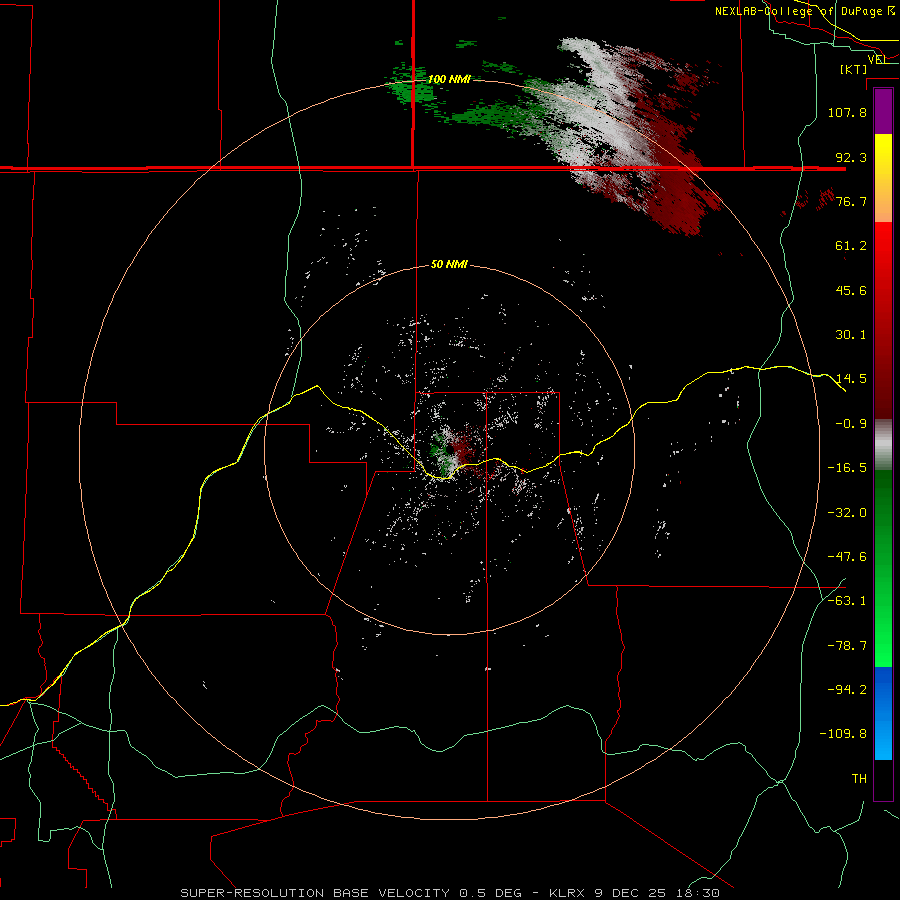900x900 pixels.
Task: Click the -0.9 scale value
Action: click(851, 424)
